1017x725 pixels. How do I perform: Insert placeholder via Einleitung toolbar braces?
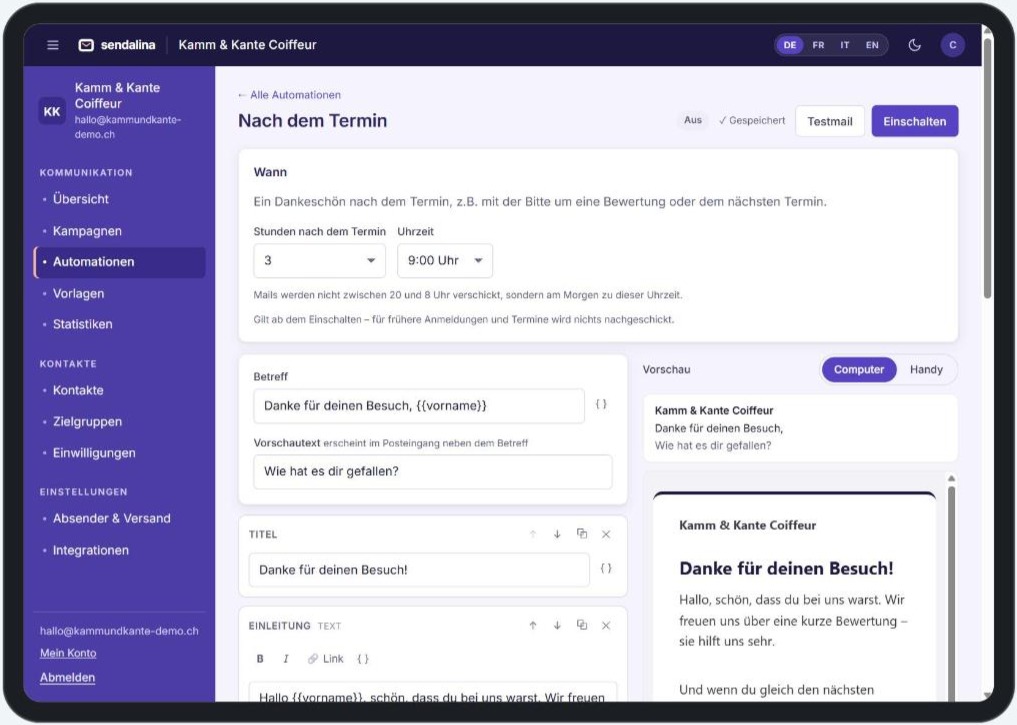(363, 658)
